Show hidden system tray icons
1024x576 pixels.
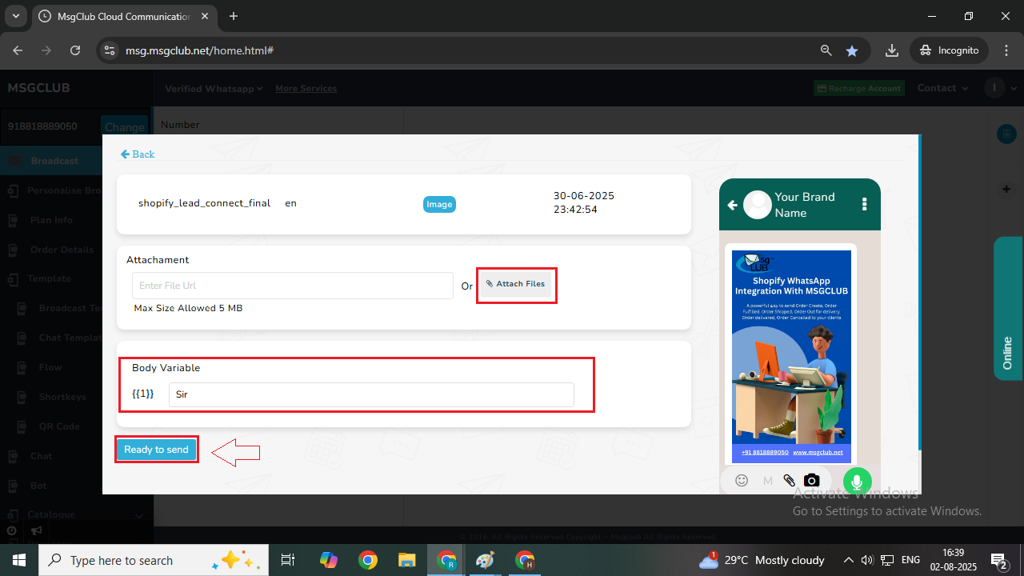click(x=848, y=560)
